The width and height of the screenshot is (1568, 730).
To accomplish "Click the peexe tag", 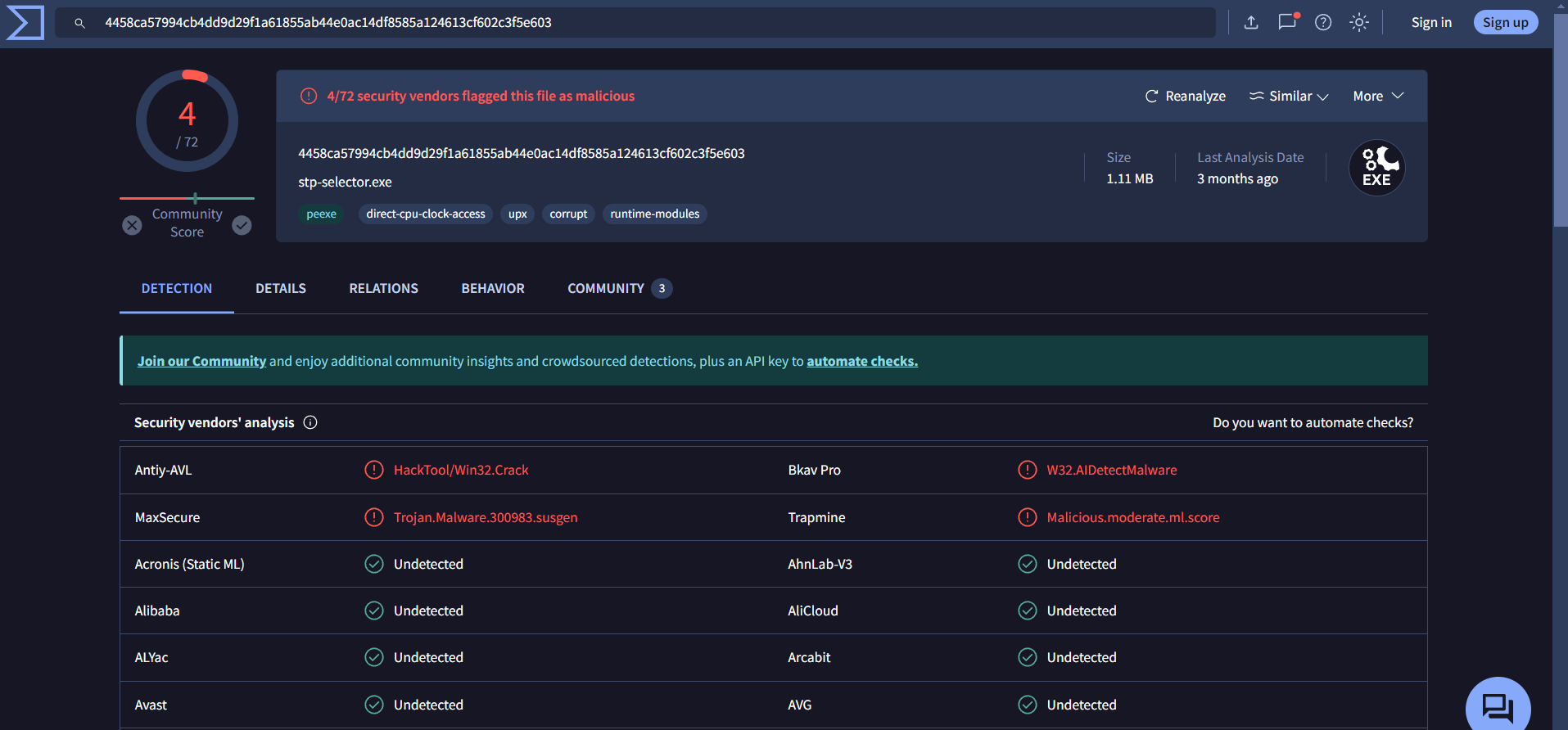I will (x=321, y=214).
